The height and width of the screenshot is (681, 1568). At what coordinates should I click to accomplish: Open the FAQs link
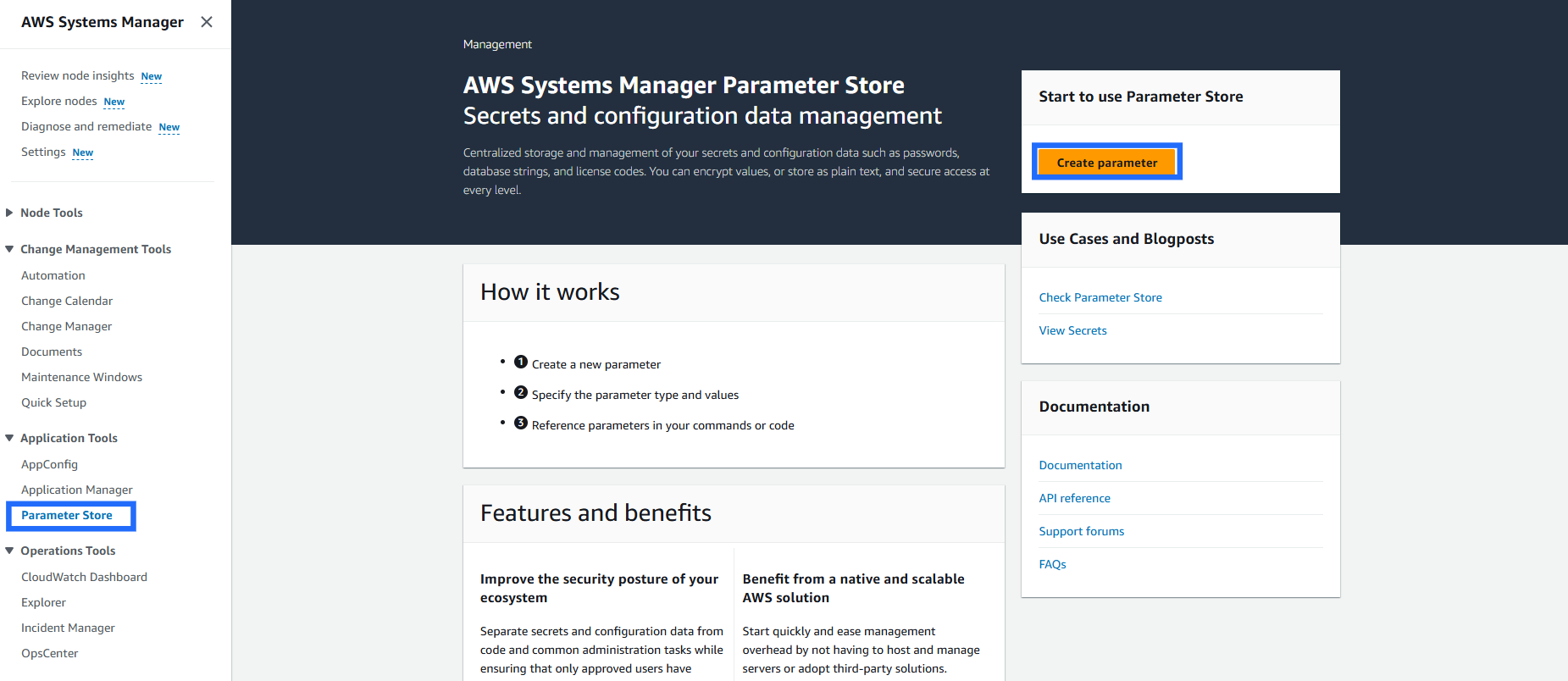click(x=1052, y=564)
